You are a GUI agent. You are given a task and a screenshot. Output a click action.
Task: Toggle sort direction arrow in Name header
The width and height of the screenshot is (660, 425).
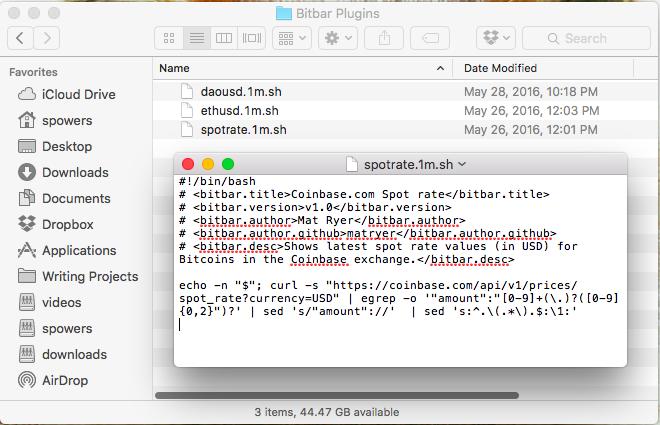point(440,68)
